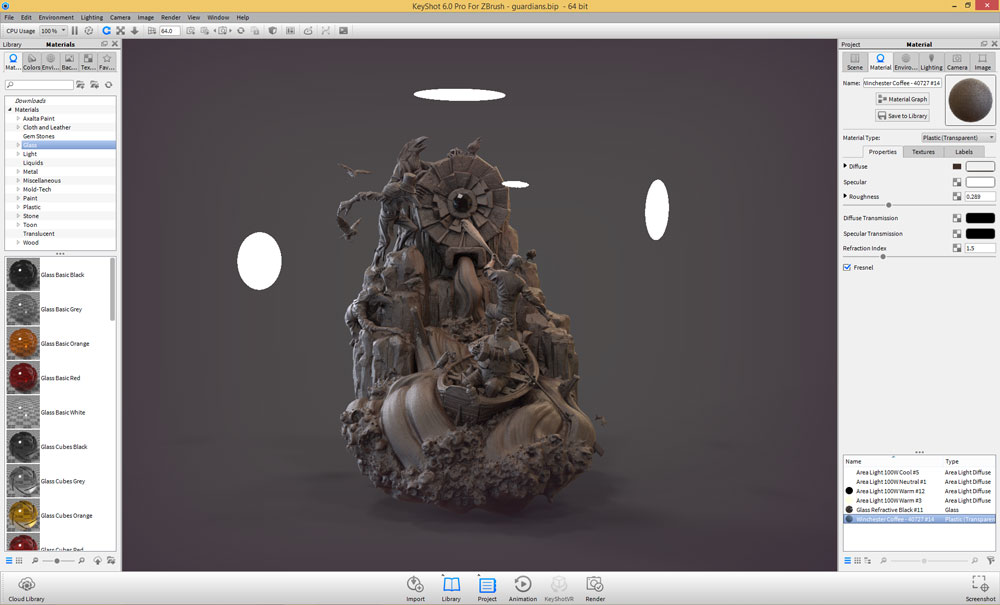Open the Render menu in menu bar
Image resolution: width=1000 pixels, height=605 pixels.
click(x=170, y=17)
